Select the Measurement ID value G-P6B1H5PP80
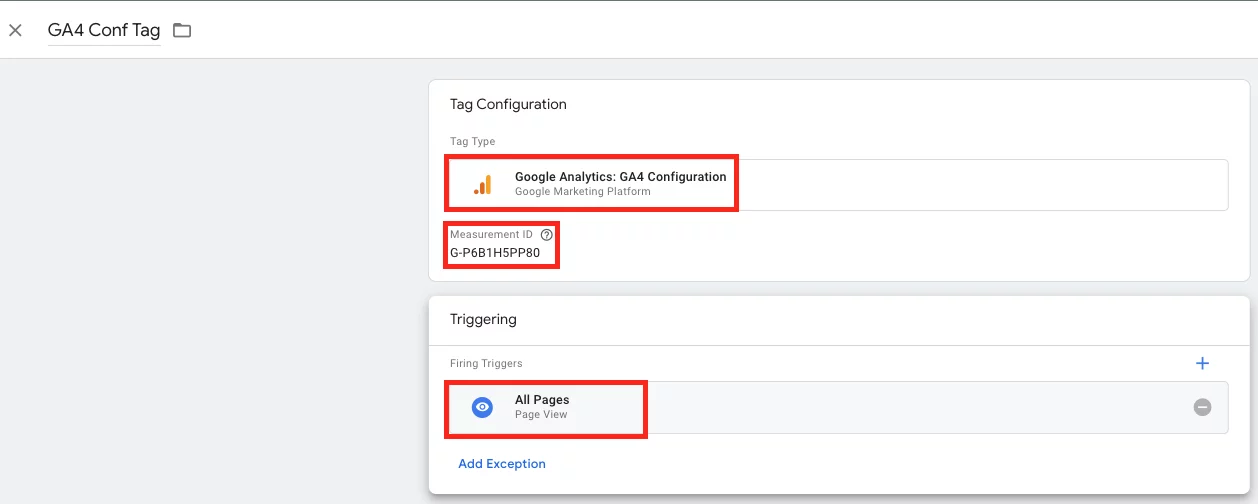The height and width of the screenshot is (504, 1258). coord(495,253)
